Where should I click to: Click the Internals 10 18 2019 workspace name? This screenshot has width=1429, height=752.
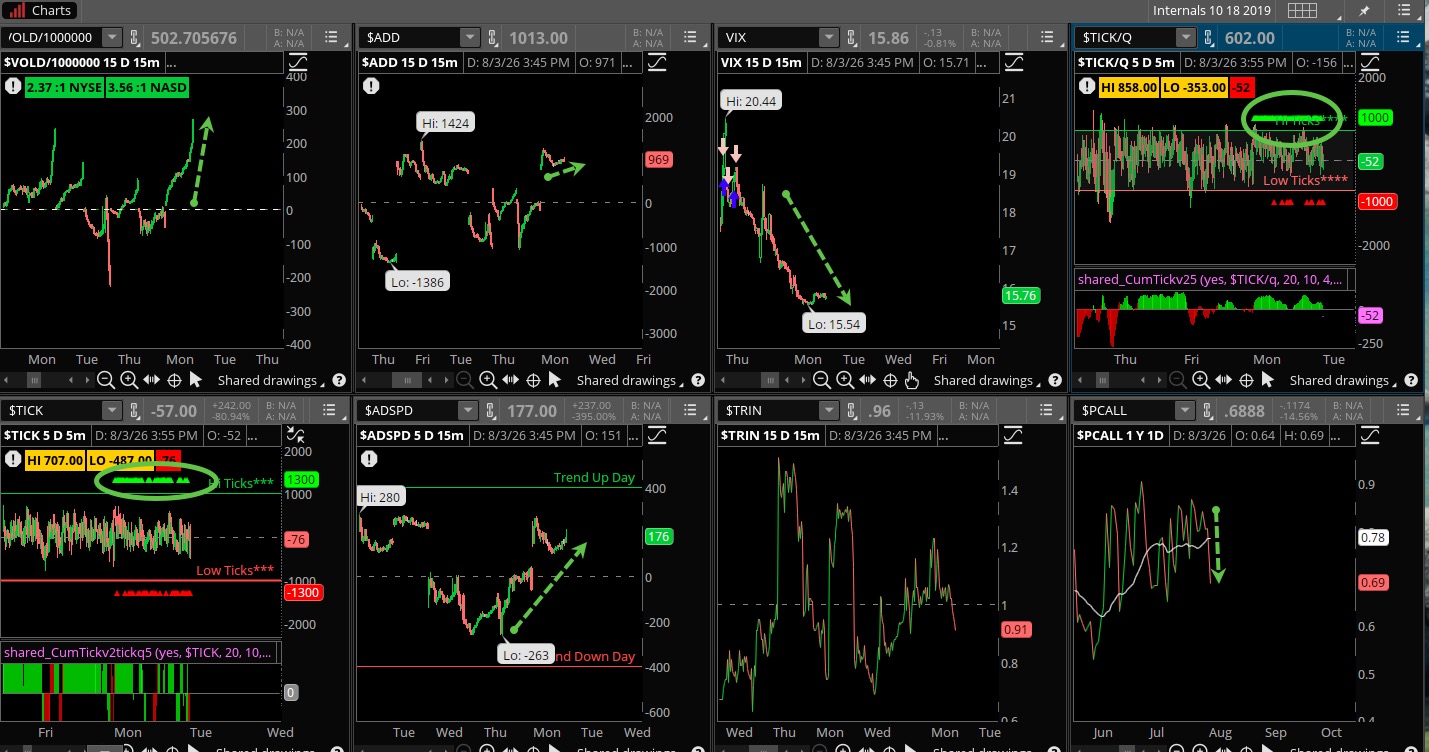pyautogui.click(x=1213, y=10)
